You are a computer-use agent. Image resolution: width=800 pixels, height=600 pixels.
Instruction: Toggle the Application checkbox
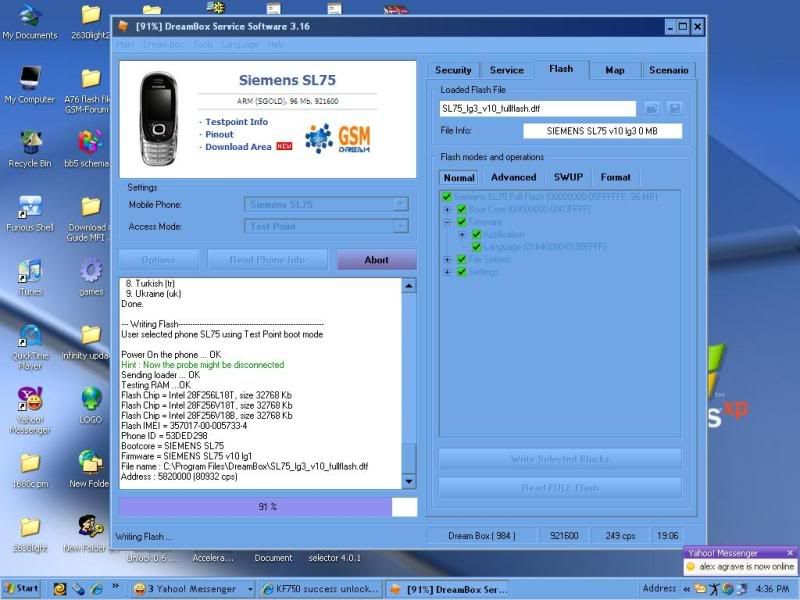477,234
